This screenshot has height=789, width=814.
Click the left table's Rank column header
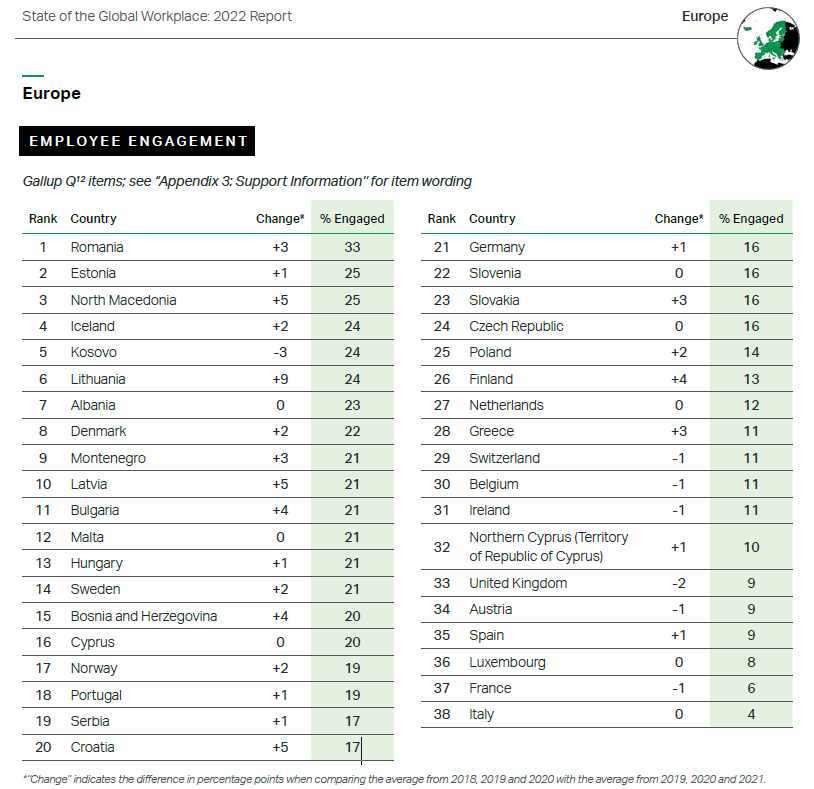(43, 218)
